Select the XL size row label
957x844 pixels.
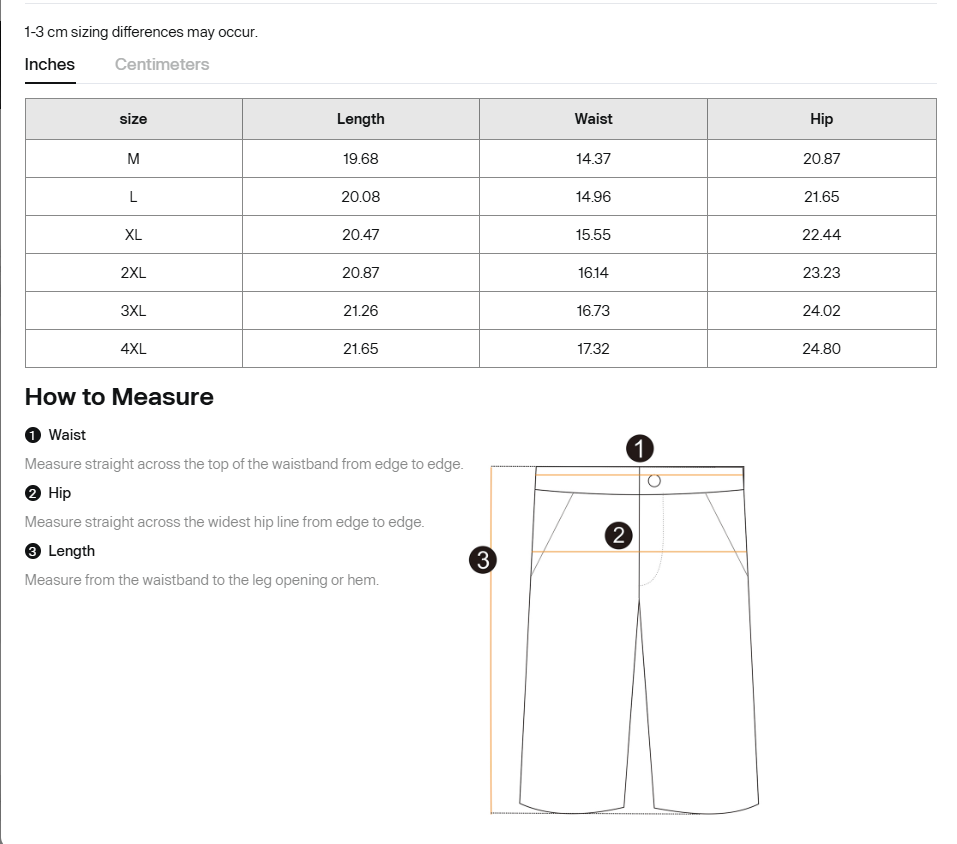(133, 235)
